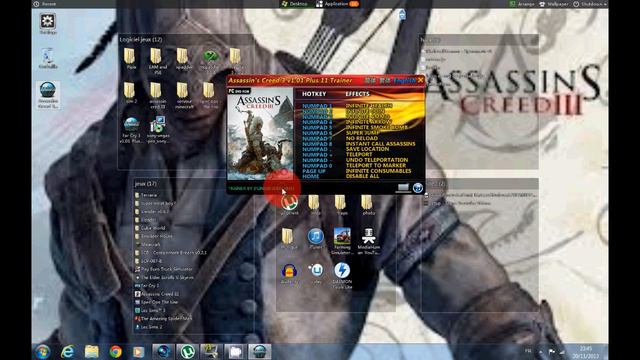Open DAEMON Tools Lite shortcut
The height and width of the screenshot is (360, 640).
pyautogui.click(x=342, y=276)
